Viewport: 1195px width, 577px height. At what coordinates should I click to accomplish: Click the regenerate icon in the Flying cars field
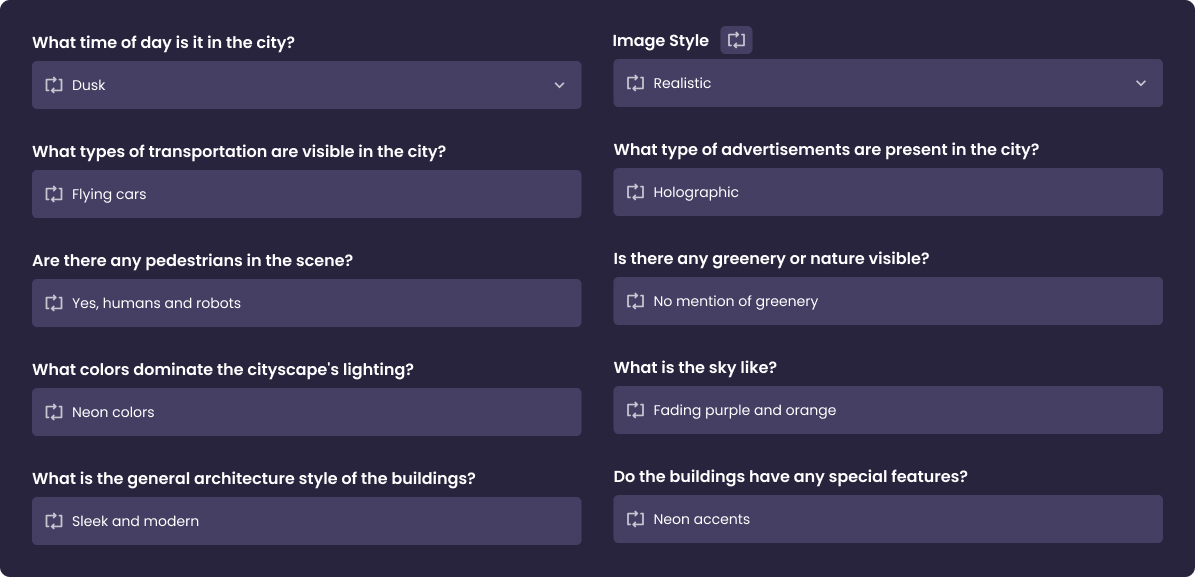[x=54, y=194]
